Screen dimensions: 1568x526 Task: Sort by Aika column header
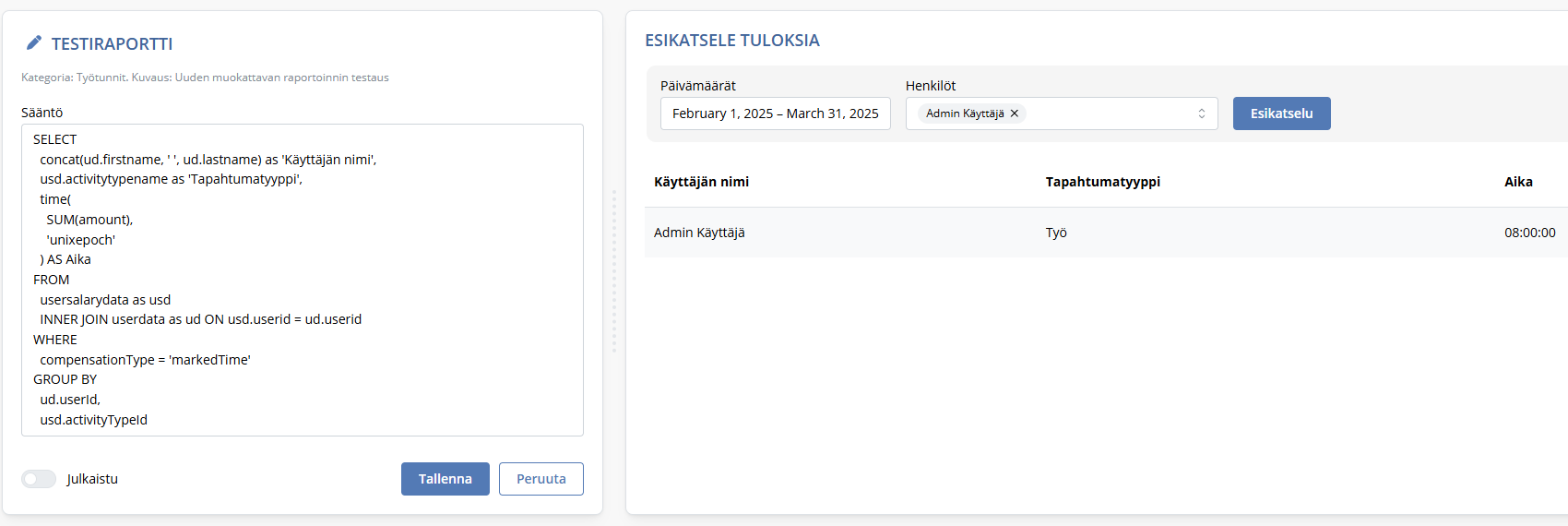pos(1518,182)
